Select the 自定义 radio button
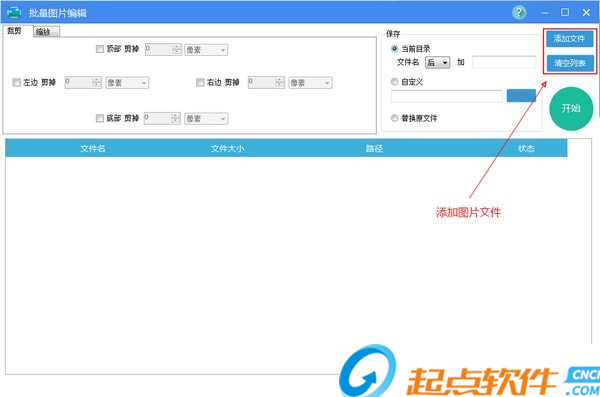 pos(394,82)
